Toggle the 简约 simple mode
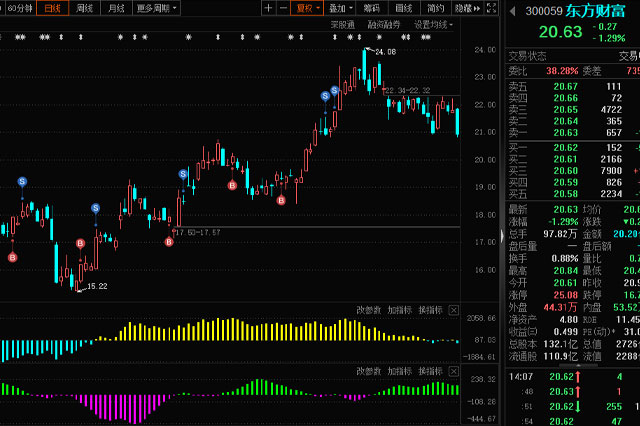Viewport: 640px width, 426px height. (436, 8)
